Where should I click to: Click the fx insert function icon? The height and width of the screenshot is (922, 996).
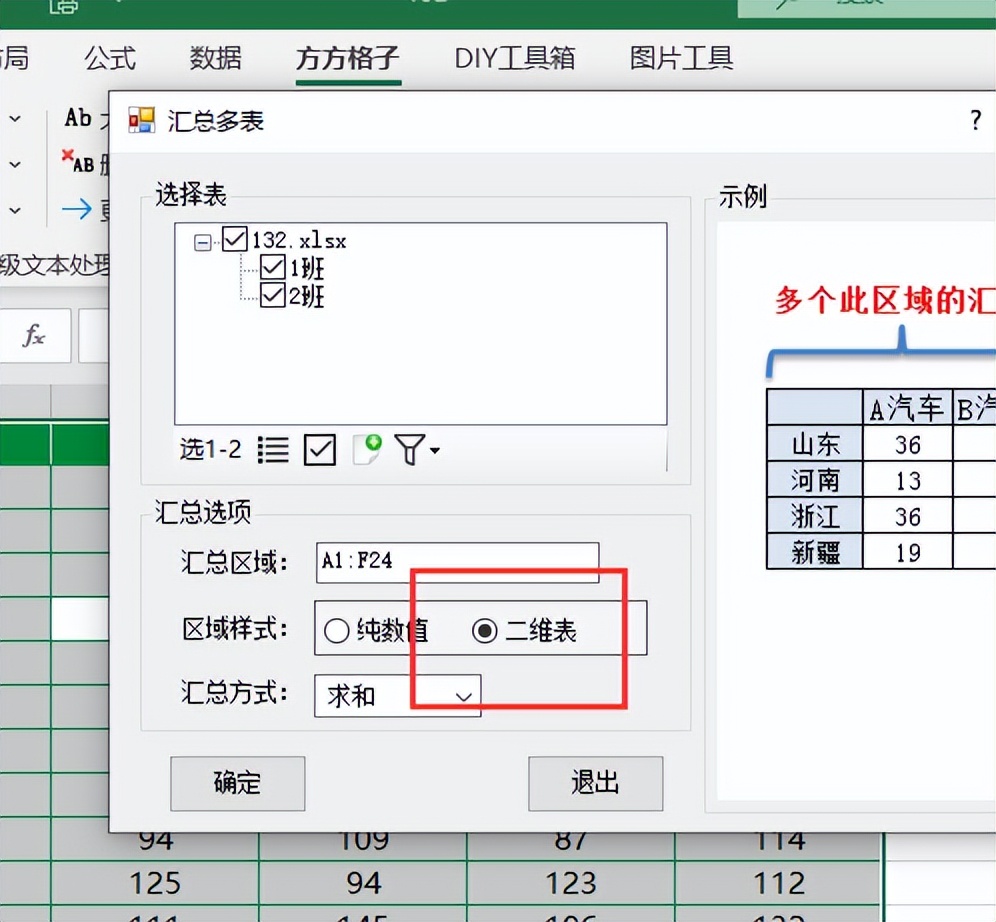35,336
